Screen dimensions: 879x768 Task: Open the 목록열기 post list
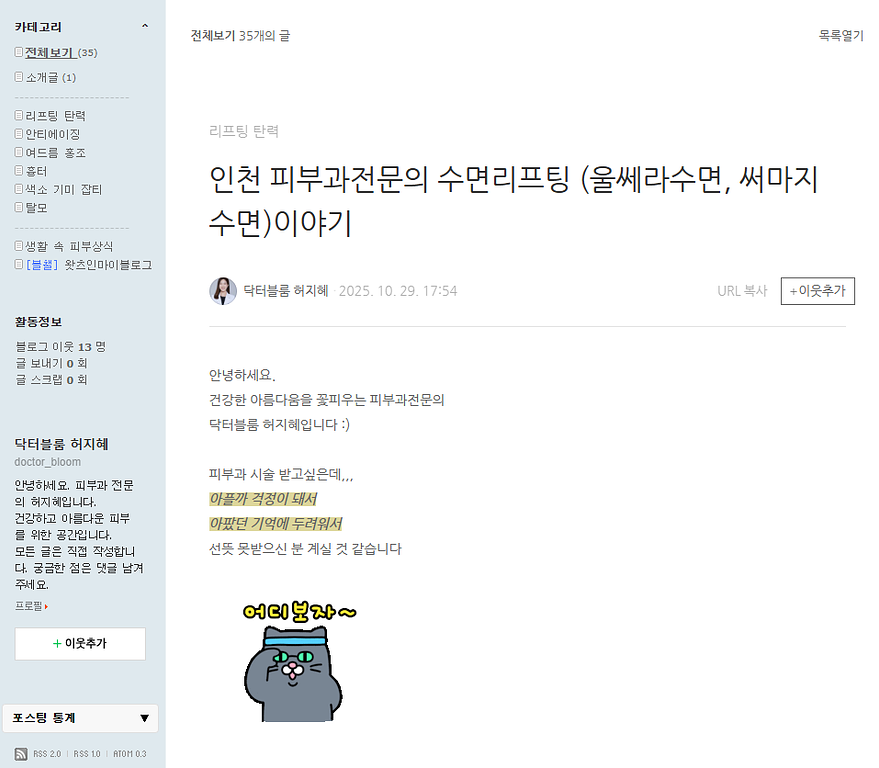[x=841, y=35]
